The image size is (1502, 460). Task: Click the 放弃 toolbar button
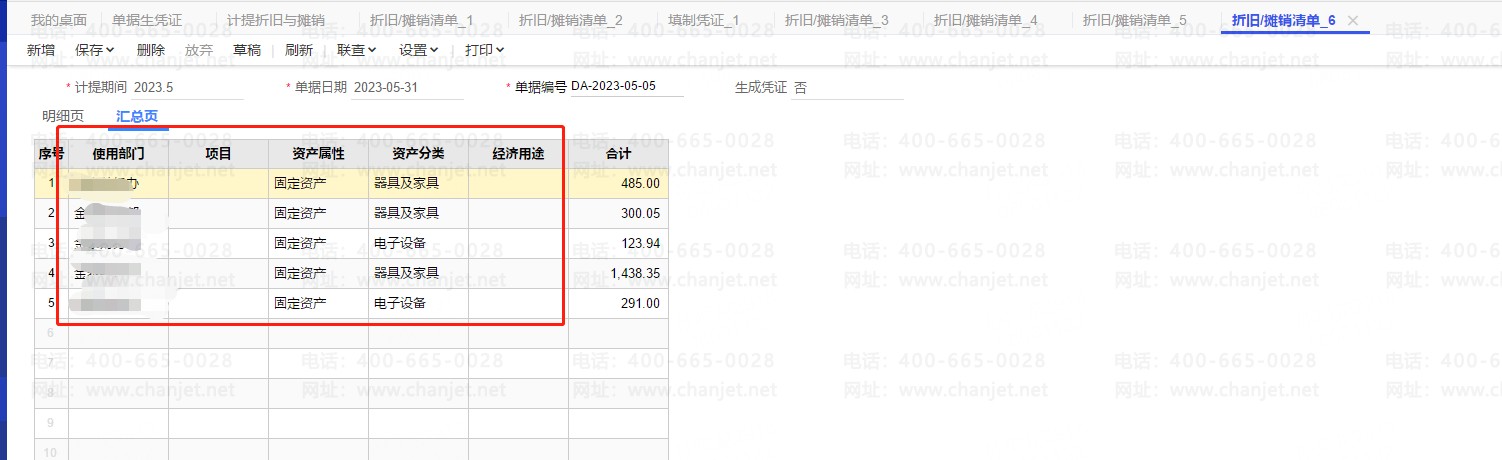pos(199,49)
